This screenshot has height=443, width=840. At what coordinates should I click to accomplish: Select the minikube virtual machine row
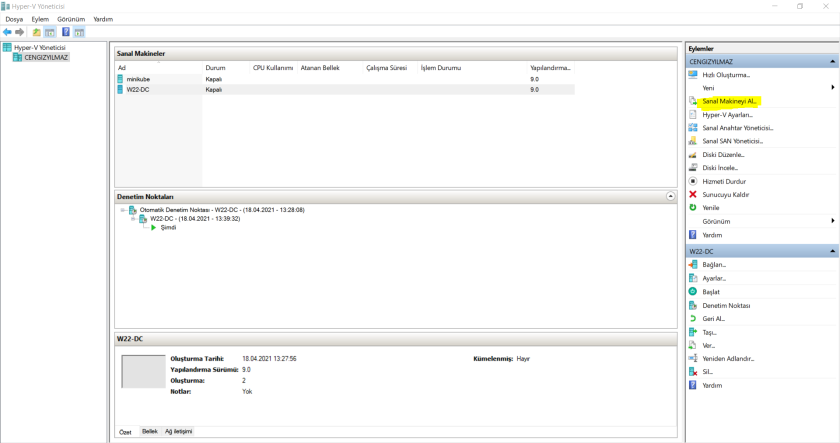click(138, 78)
